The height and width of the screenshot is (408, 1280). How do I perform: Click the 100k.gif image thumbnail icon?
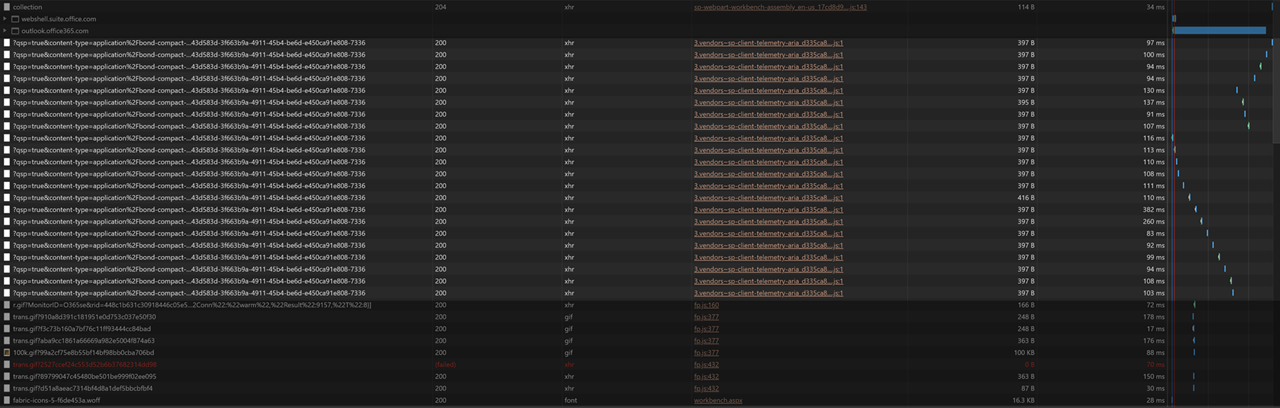click(7, 353)
